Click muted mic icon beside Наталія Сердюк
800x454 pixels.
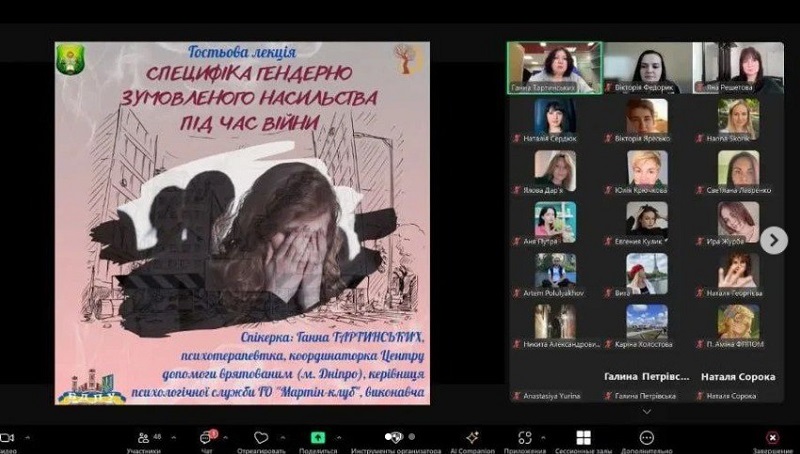pyautogui.click(x=517, y=138)
